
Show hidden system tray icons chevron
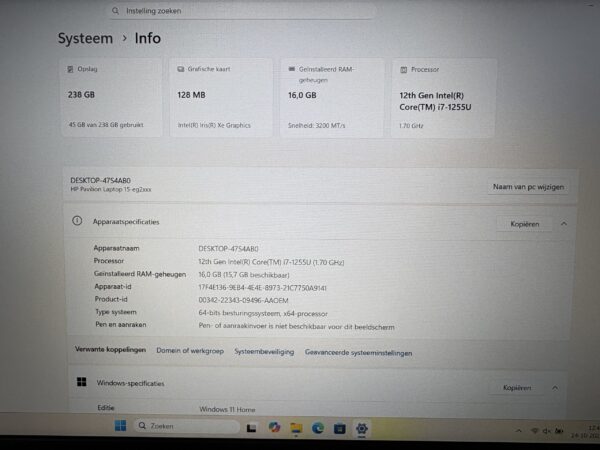pyautogui.click(x=518, y=431)
